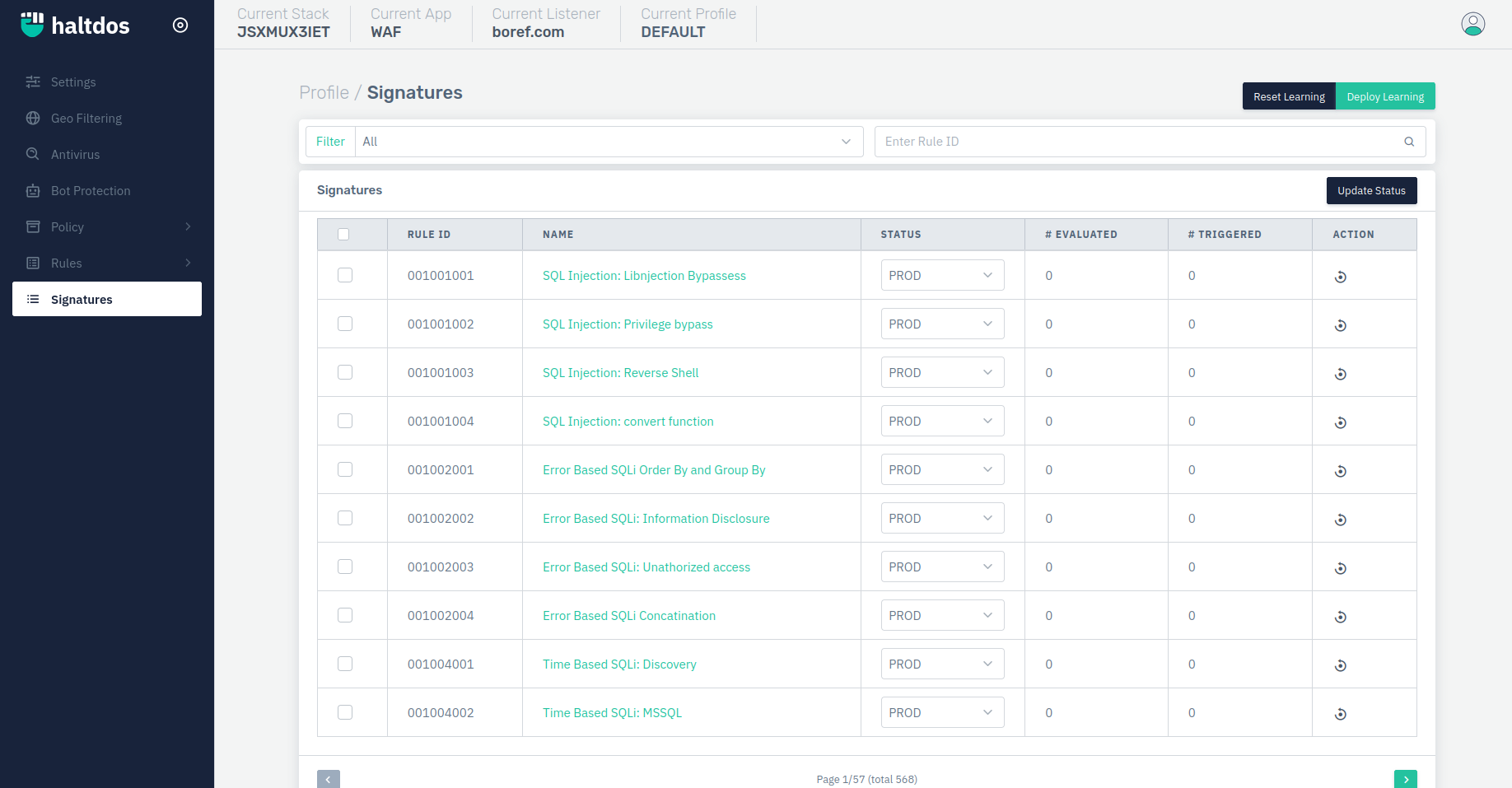Click the previous page arrow button
The height and width of the screenshot is (788, 1512).
(329, 779)
